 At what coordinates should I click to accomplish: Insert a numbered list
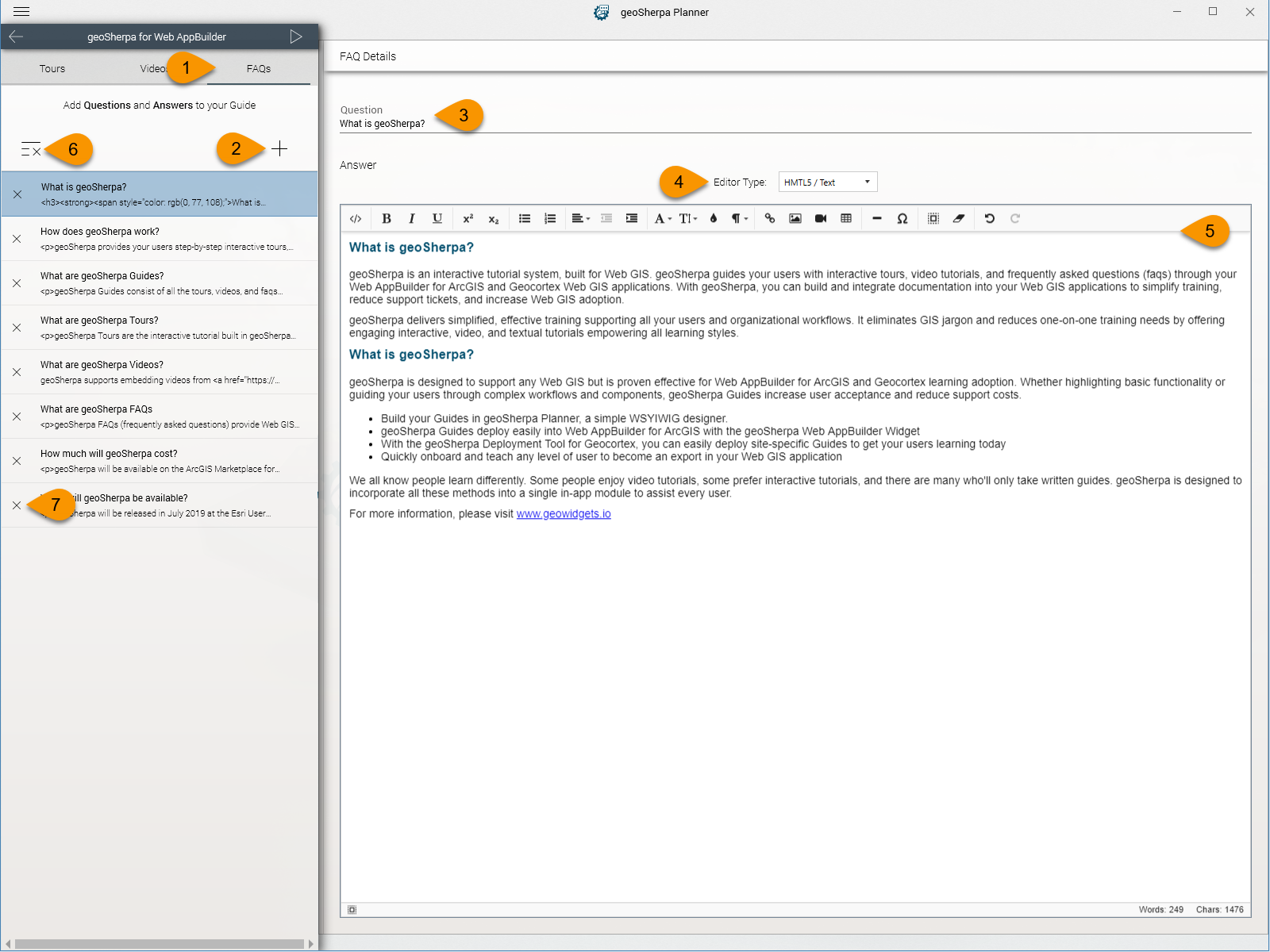pyautogui.click(x=550, y=219)
